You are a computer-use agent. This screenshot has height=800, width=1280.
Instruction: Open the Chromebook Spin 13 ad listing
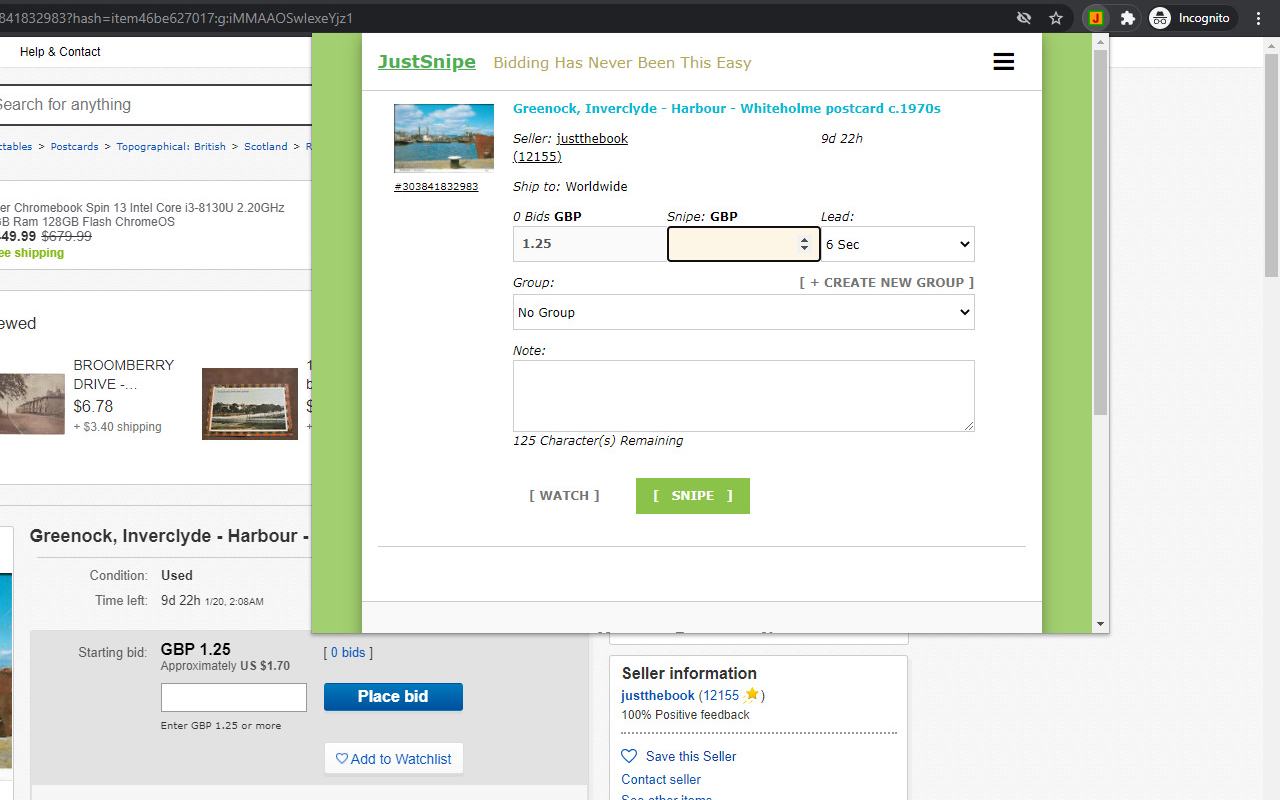(142, 215)
